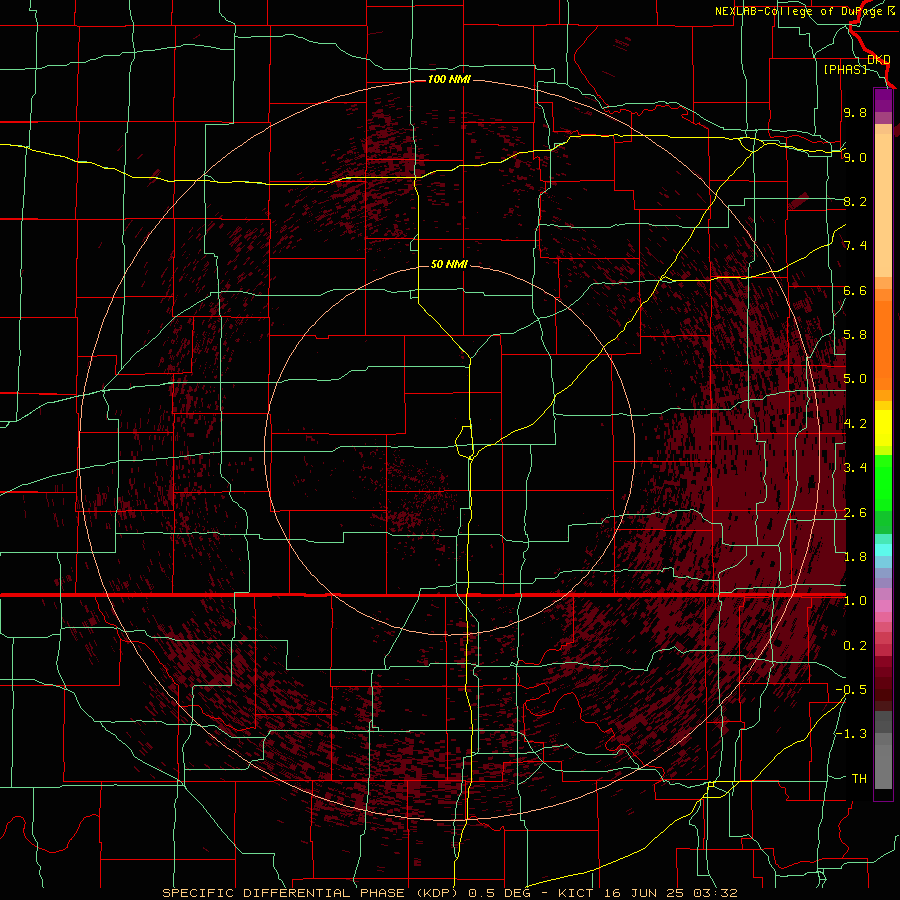Screen dimensions: 900x900
Task: Click the cyan segment of the color bar
Action: click(x=883, y=550)
